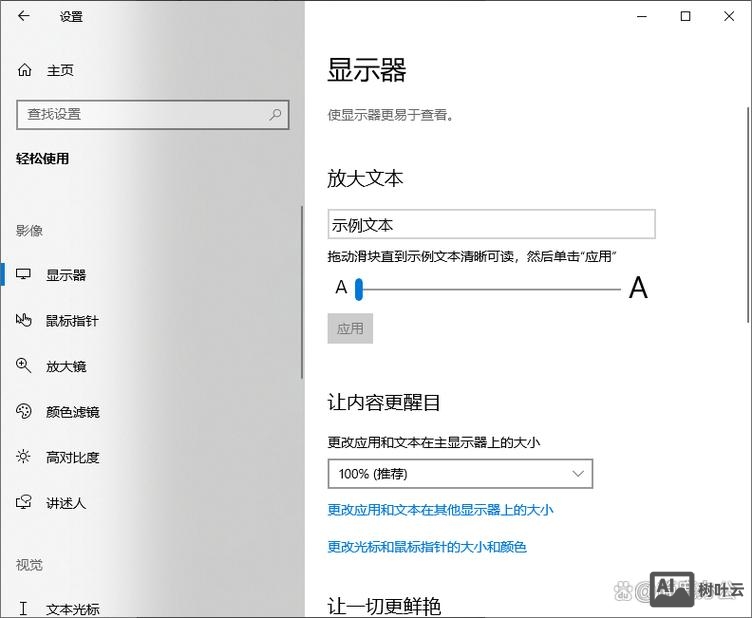Click the right content scrollbar
The width and height of the screenshot is (752, 618).
748,215
